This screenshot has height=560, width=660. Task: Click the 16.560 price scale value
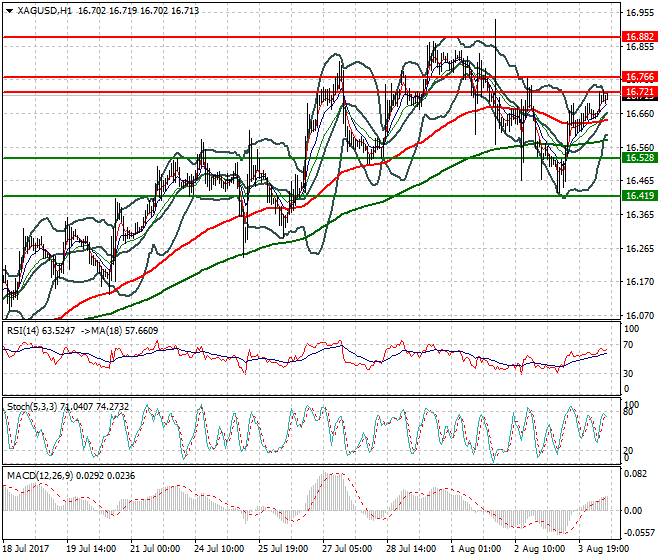[x=640, y=147]
